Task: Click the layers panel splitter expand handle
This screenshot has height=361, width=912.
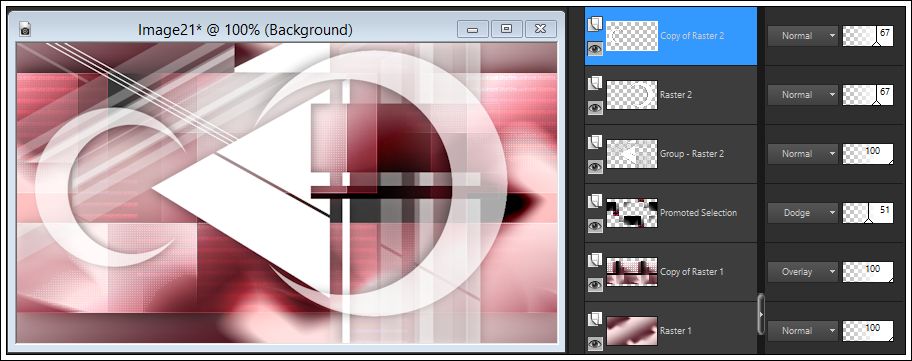Action: pyautogui.click(x=761, y=314)
